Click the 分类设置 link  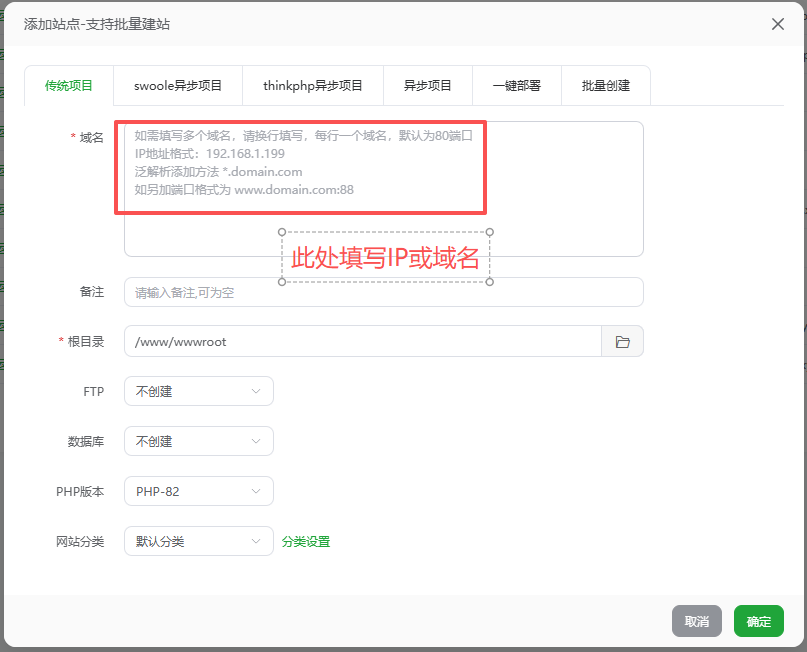point(306,542)
